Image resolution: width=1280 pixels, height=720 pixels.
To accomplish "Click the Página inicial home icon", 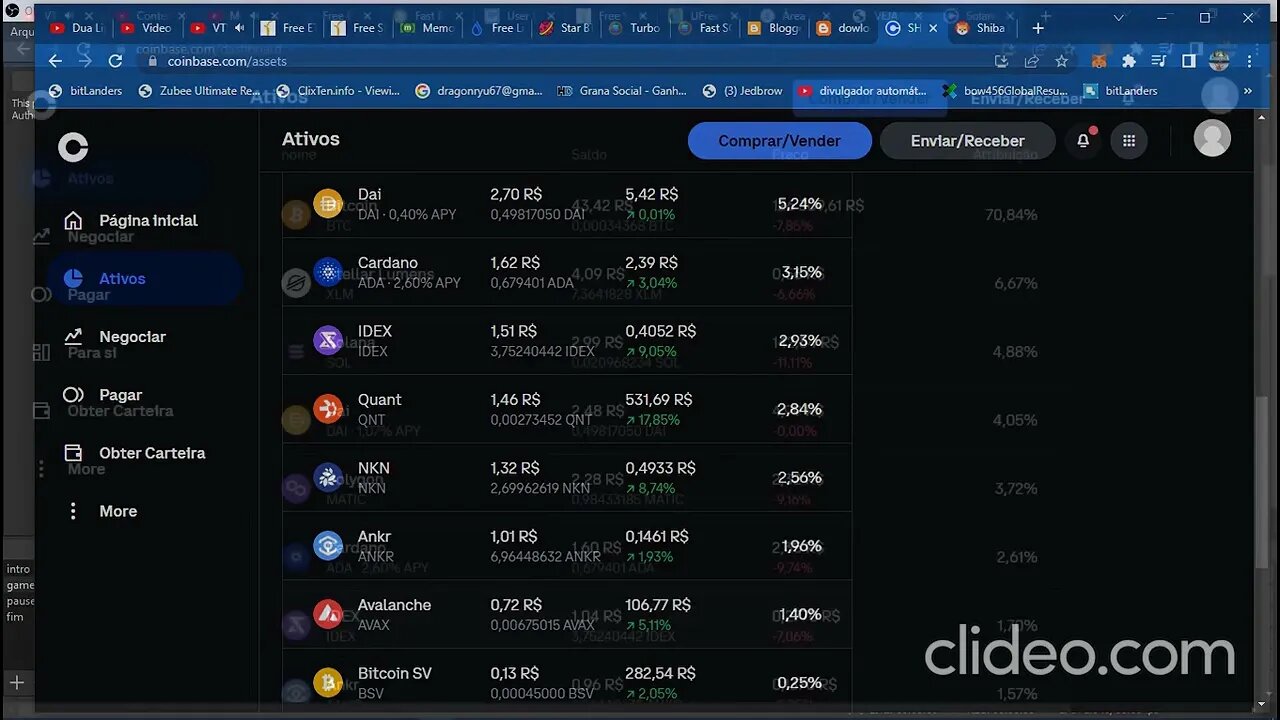I will pos(73,220).
